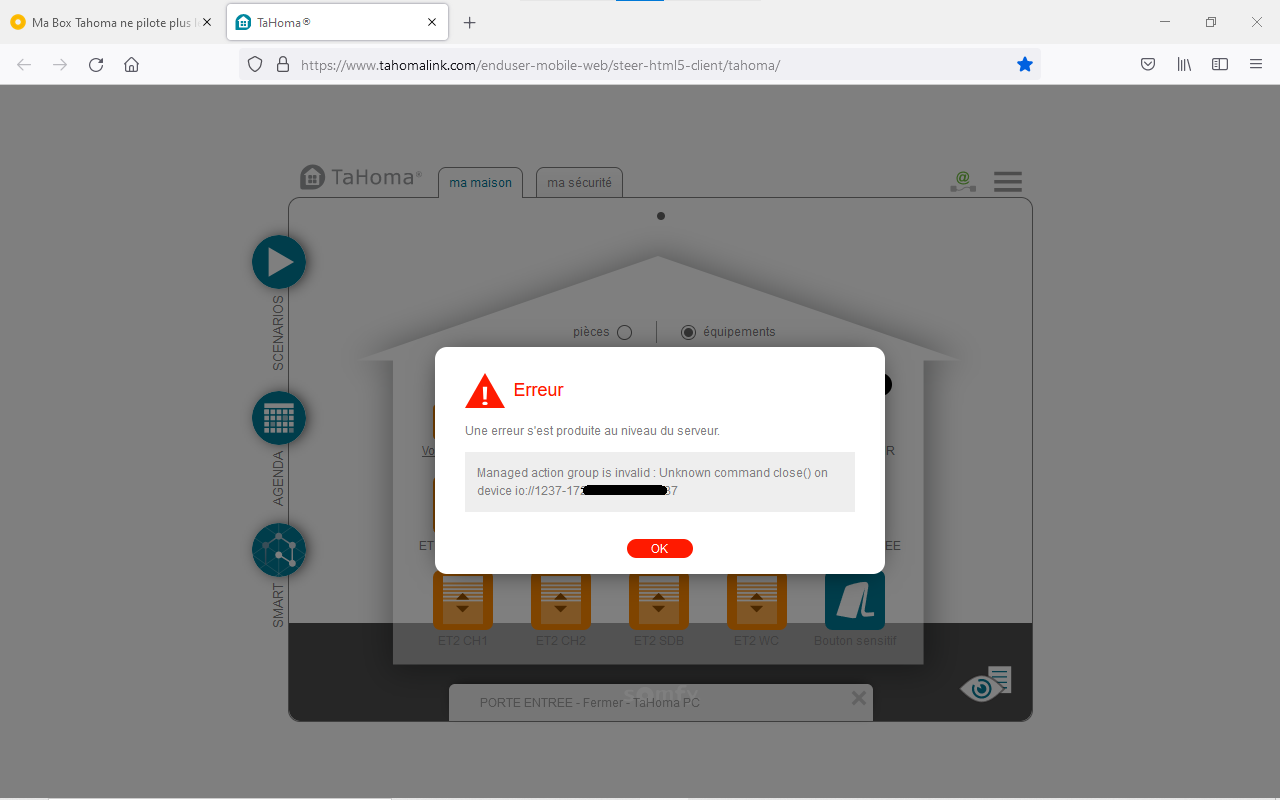1280x800 pixels.
Task: Click the Erreur dialog title
Action: point(539,390)
